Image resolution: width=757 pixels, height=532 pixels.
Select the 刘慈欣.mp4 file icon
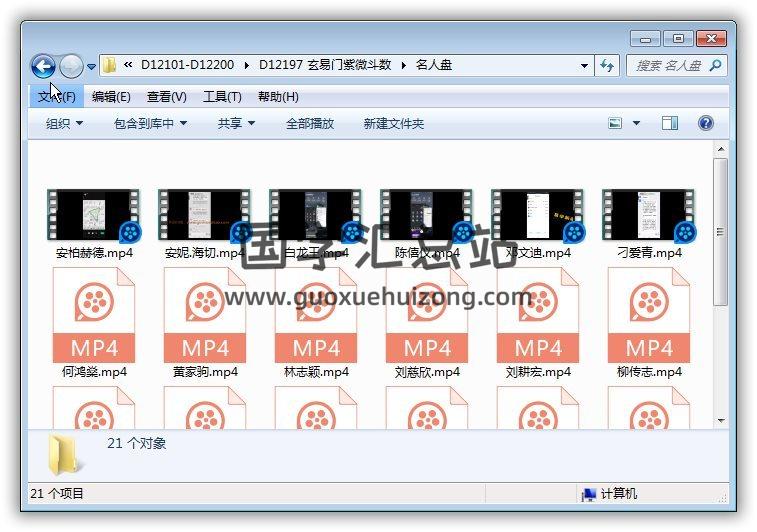[x=427, y=315]
